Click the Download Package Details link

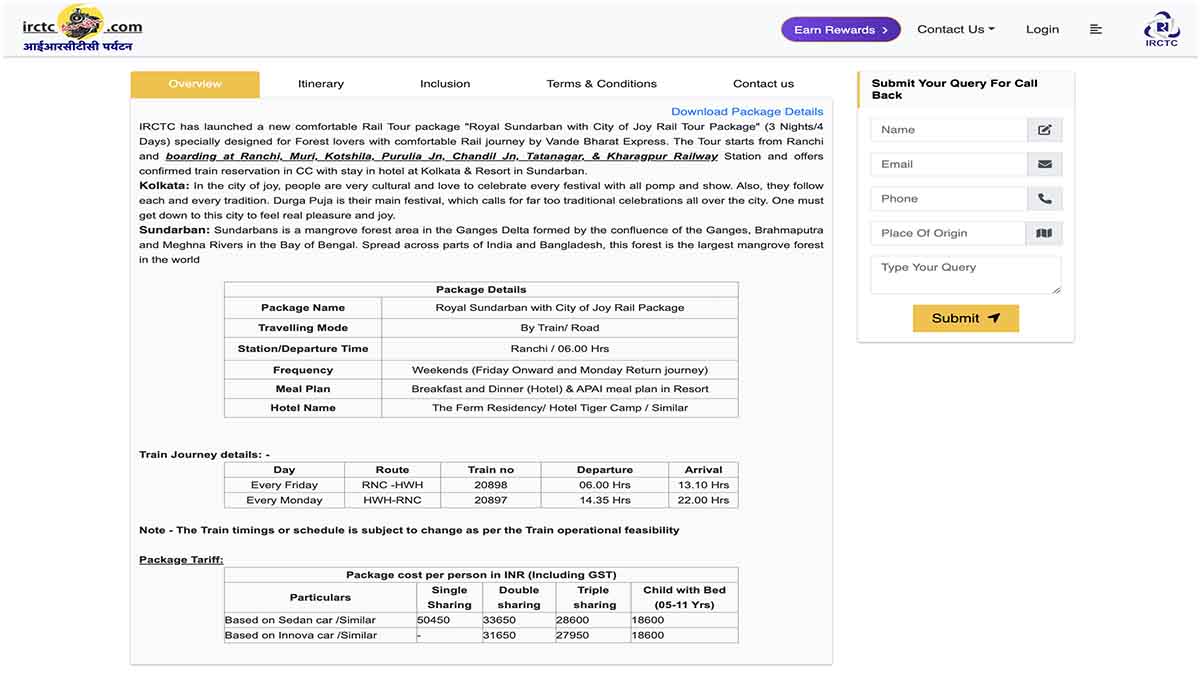747,112
